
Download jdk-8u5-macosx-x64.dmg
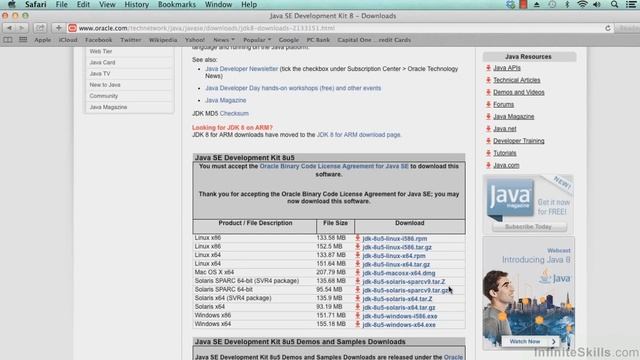(x=399, y=273)
